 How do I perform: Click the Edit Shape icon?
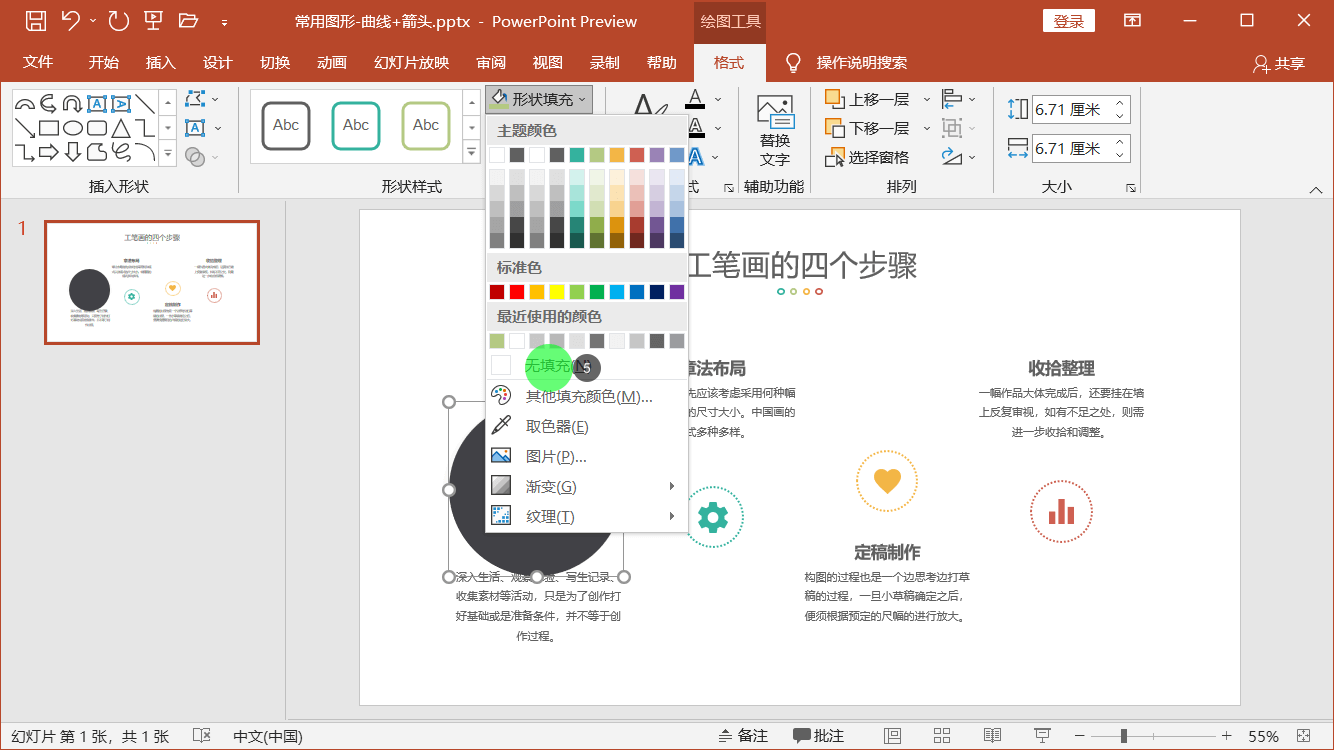pos(196,100)
